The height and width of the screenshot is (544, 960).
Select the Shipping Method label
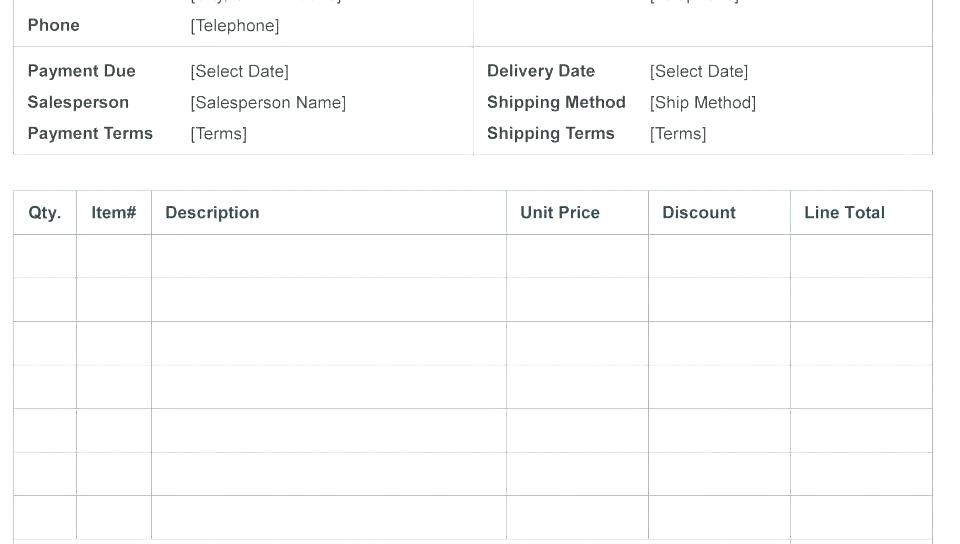556,103
